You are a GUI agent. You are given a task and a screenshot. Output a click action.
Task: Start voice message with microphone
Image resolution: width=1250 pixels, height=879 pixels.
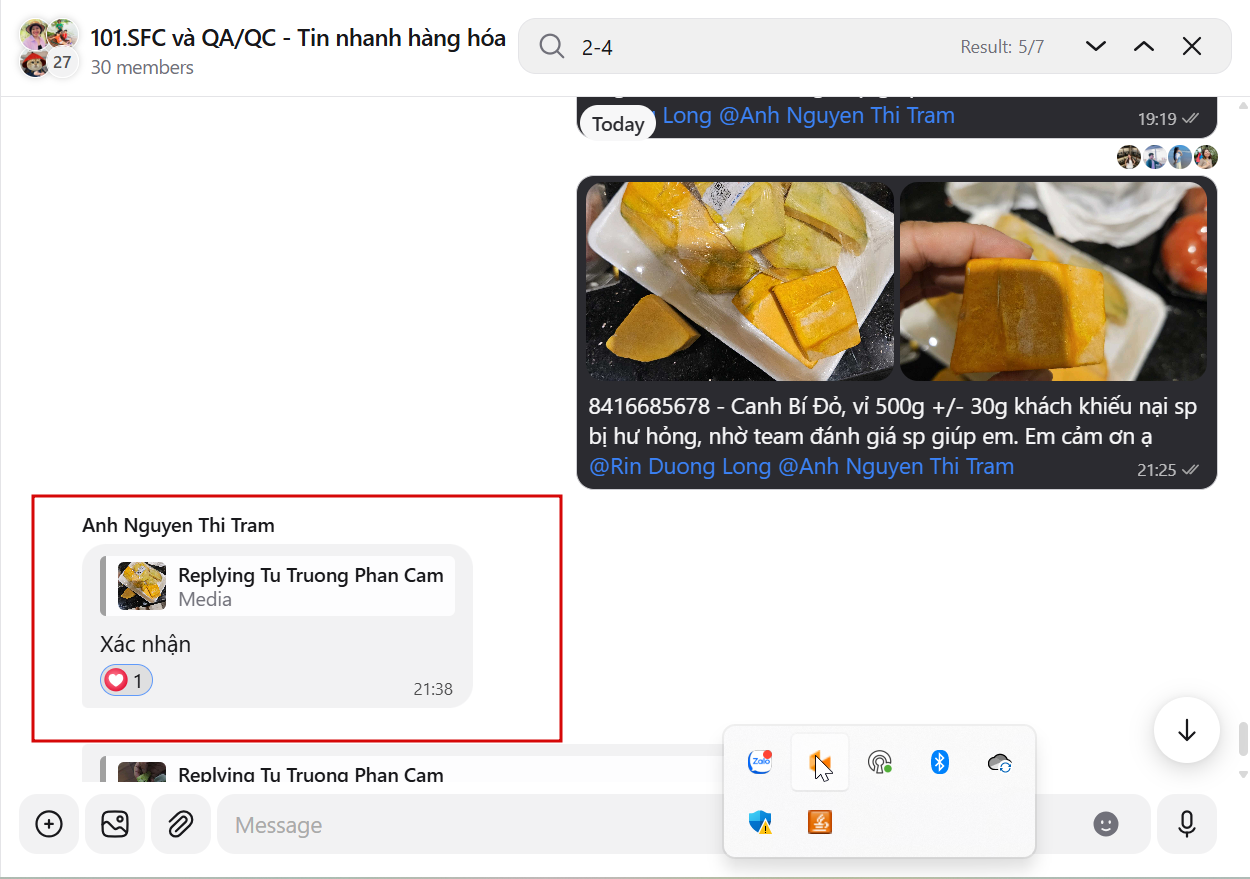click(1187, 824)
